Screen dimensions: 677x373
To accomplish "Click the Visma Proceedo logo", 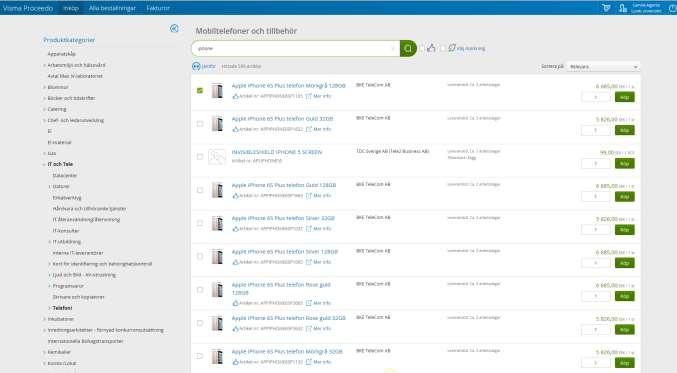I will pyautogui.click(x=28, y=8).
